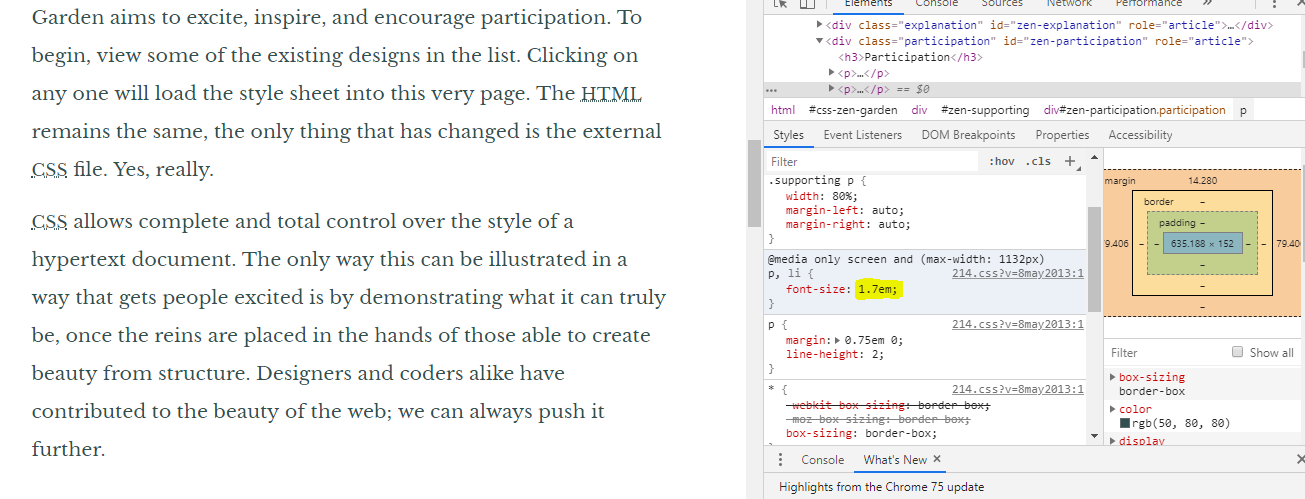Activate the inspect element picker icon

click(782, 5)
